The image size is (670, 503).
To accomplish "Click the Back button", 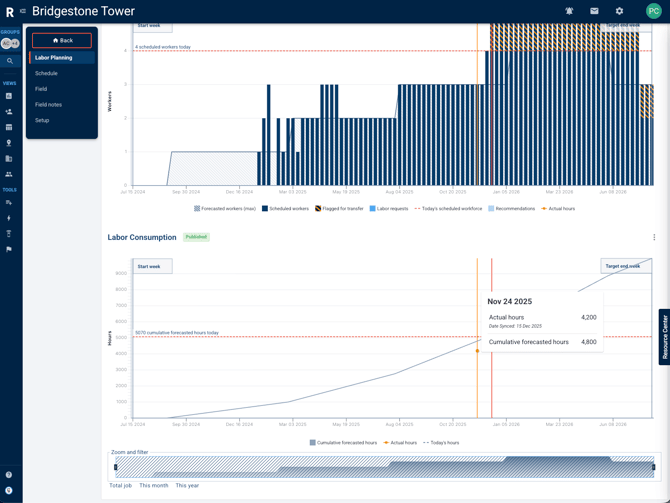I will pyautogui.click(x=62, y=41).
